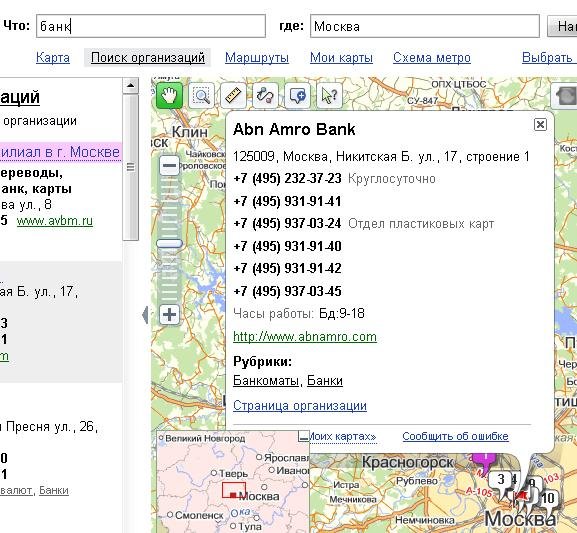The image size is (577, 533).
Task: Minimize the overview mini map
Action: point(304,437)
